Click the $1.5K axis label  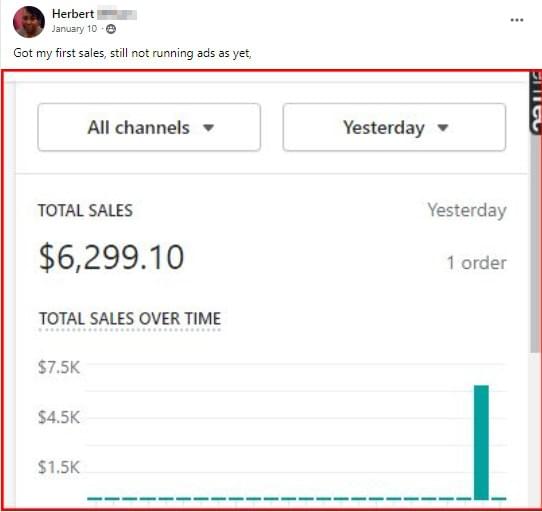point(59,467)
